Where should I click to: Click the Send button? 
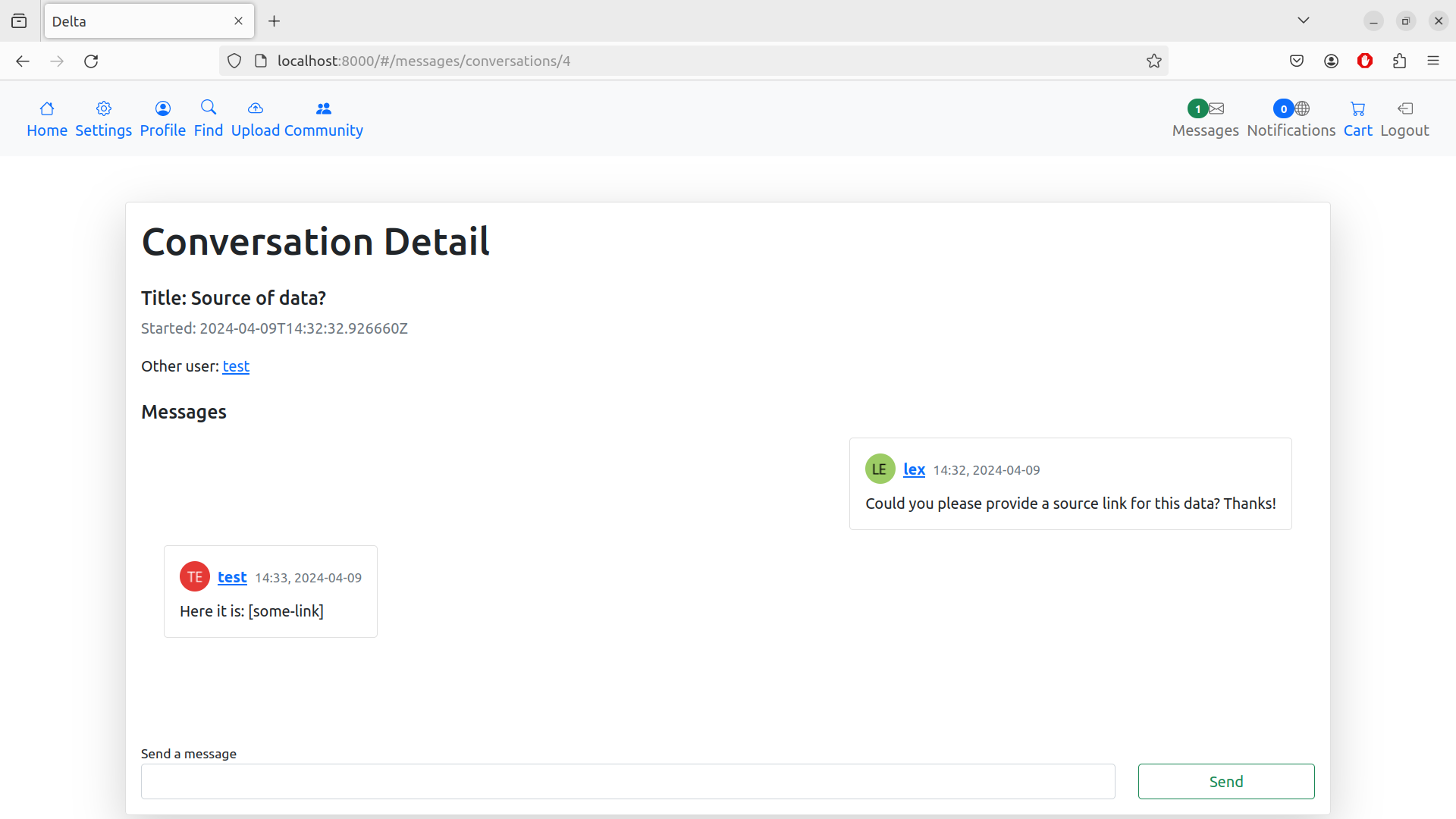[x=1225, y=781]
